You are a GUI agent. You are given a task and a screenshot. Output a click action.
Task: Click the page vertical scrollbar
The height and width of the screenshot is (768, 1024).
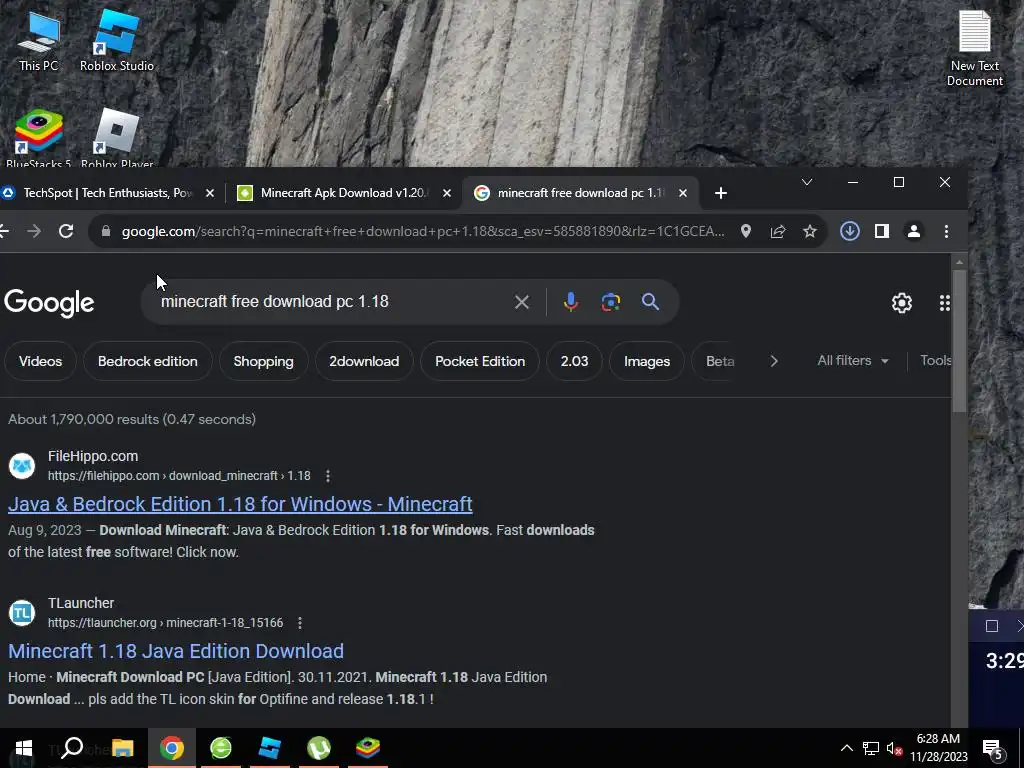pos(959,341)
